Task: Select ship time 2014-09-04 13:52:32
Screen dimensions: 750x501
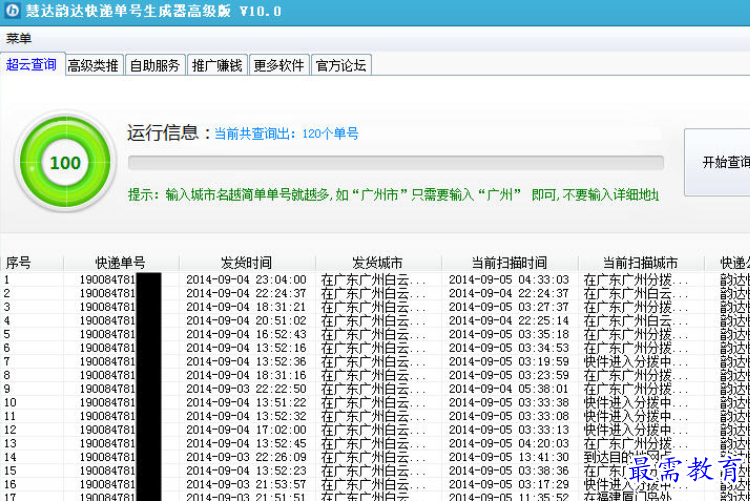Action: (246, 416)
